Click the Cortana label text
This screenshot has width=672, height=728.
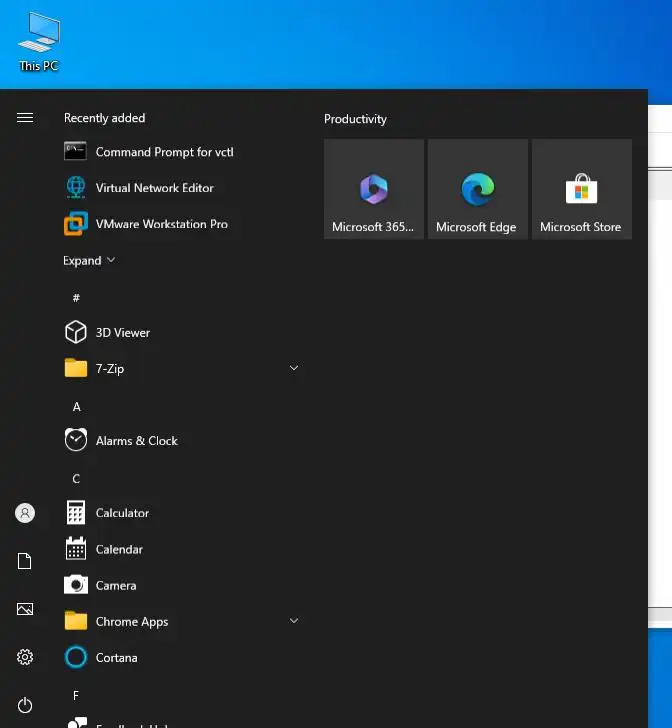[x=117, y=657]
